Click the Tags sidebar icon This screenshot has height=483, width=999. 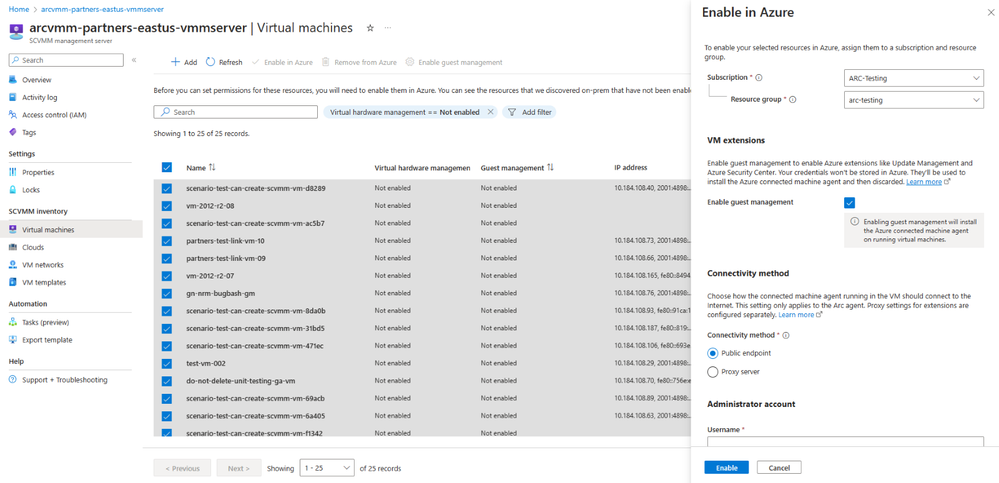coord(13,133)
